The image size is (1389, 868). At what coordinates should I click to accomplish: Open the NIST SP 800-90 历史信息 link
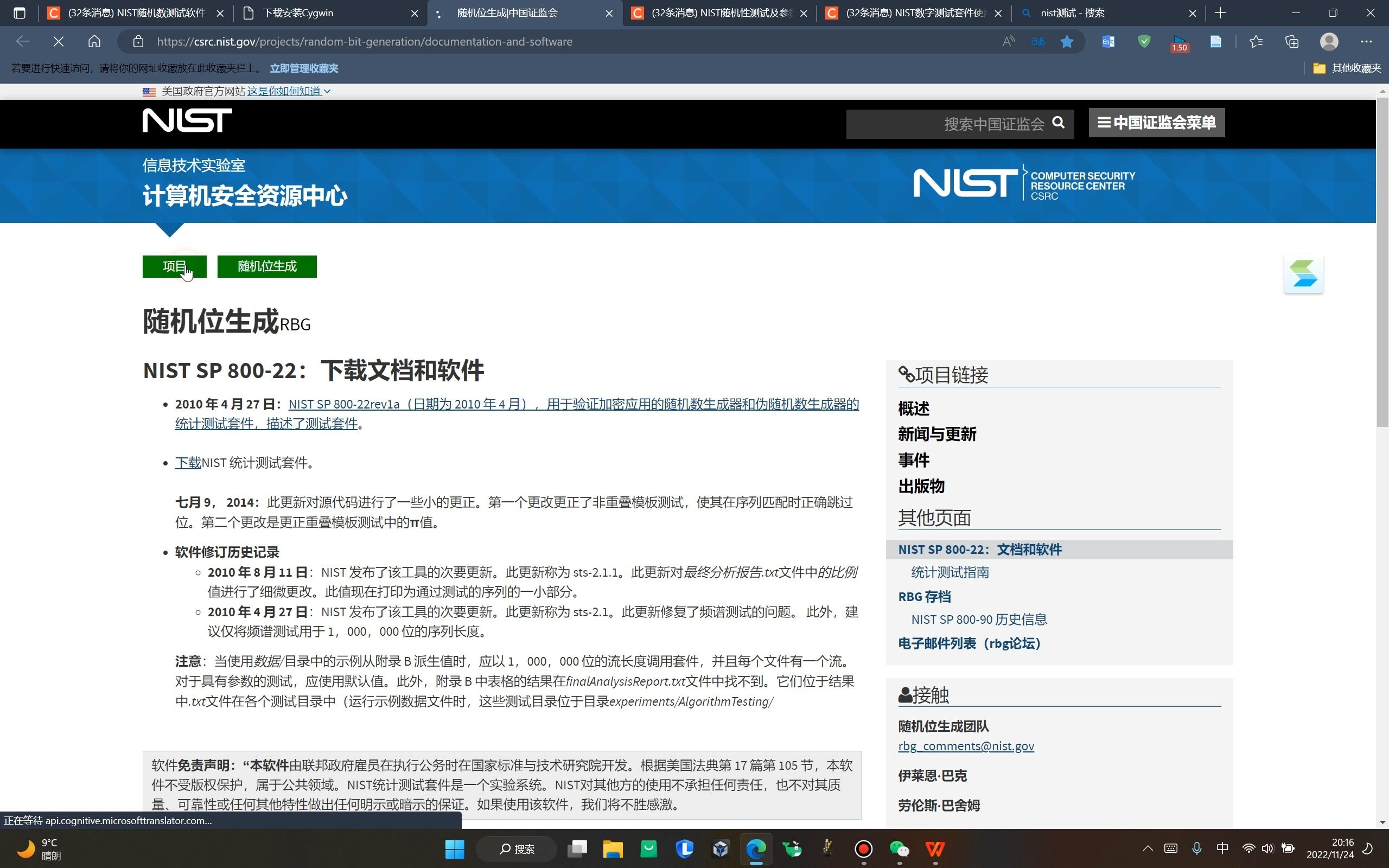pos(979,620)
